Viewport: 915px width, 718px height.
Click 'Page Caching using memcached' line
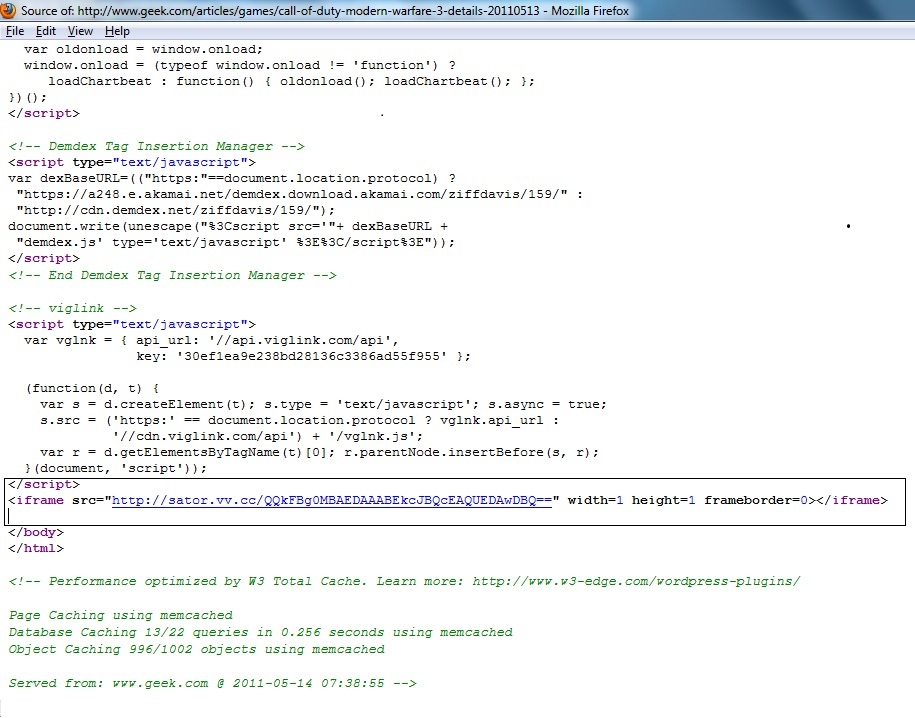point(120,615)
